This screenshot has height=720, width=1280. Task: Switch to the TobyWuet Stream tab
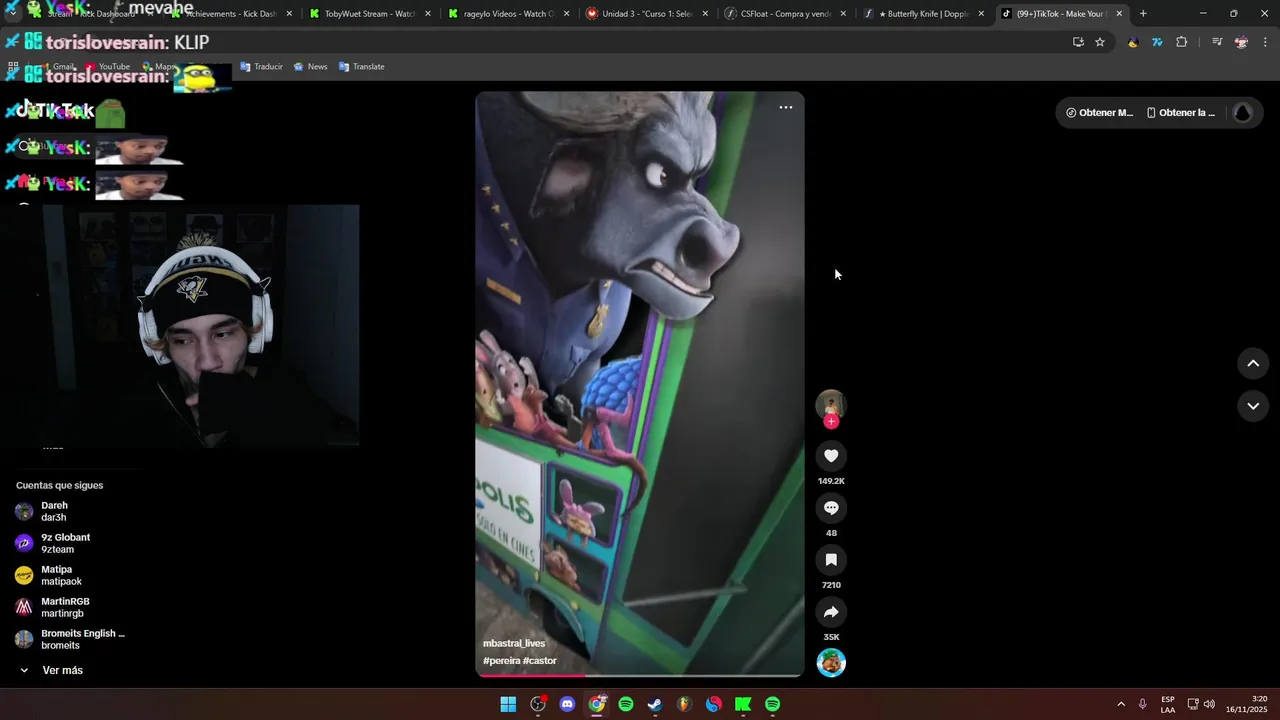[368, 14]
